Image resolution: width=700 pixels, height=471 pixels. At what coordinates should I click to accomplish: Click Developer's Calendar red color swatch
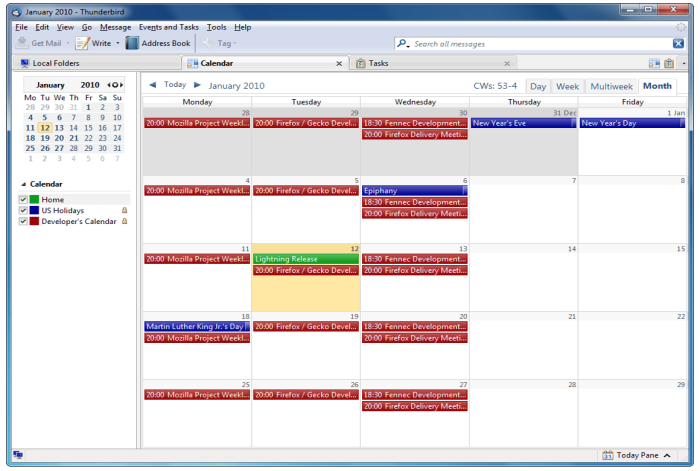coord(34,221)
